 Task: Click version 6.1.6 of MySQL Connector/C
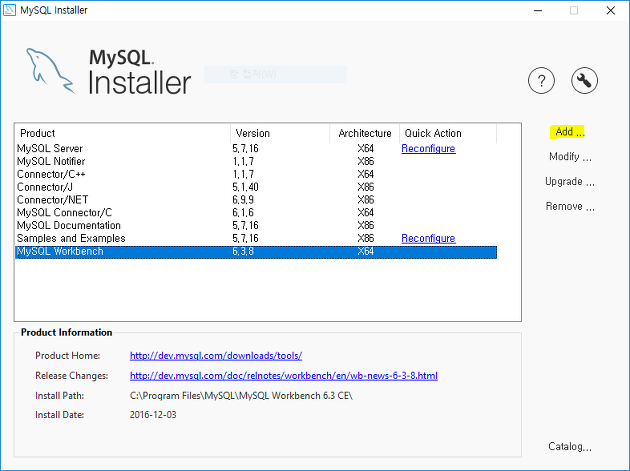(243, 213)
